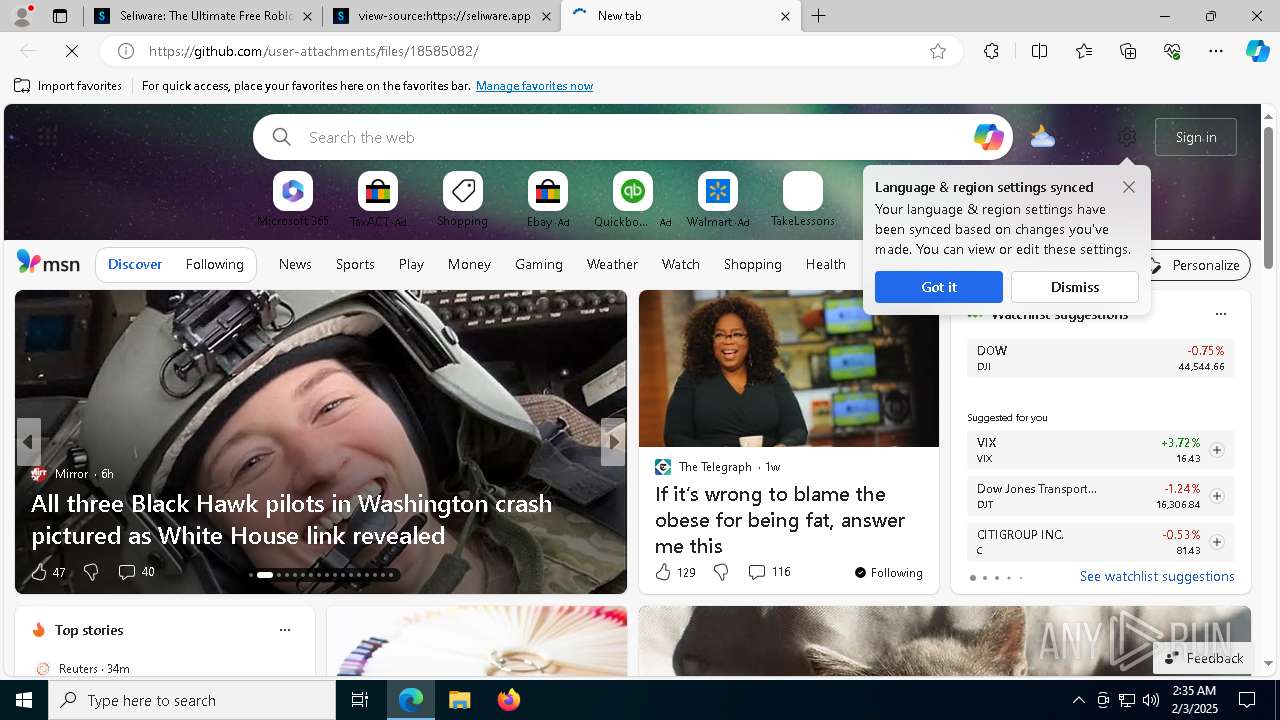Open a new tab with plus
The height and width of the screenshot is (720, 1280).
click(x=819, y=16)
